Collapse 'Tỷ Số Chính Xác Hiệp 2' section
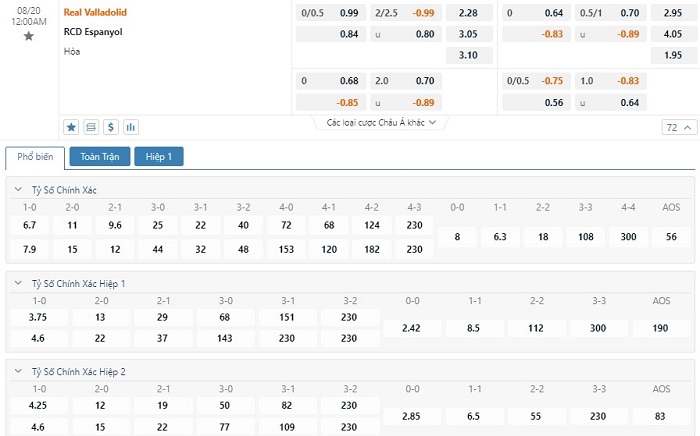The width and height of the screenshot is (700, 436). coord(17,372)
